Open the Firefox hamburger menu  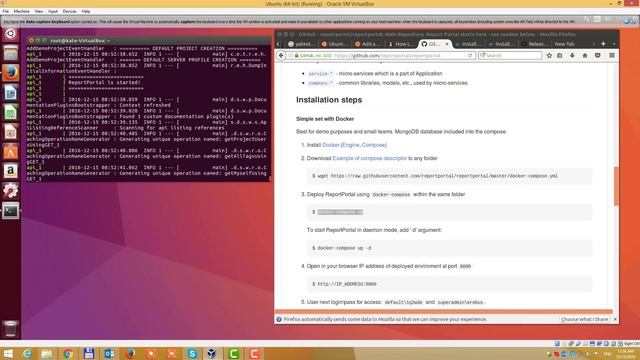coord(612,56)
